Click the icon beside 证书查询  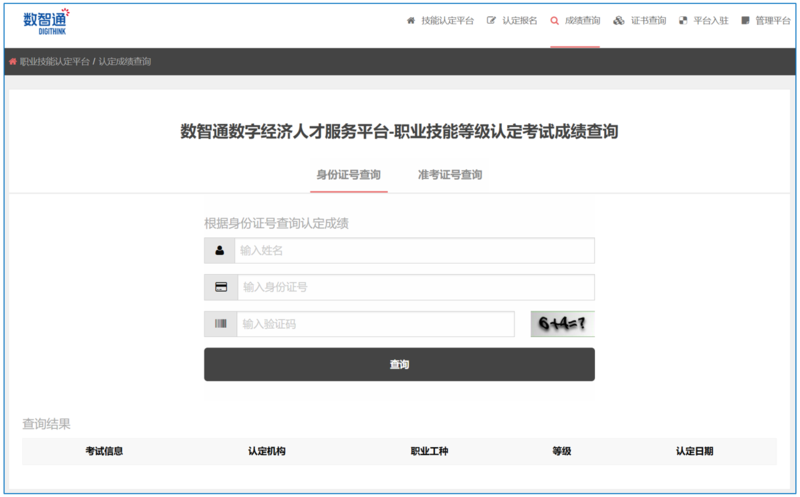[x=619, y=20]
